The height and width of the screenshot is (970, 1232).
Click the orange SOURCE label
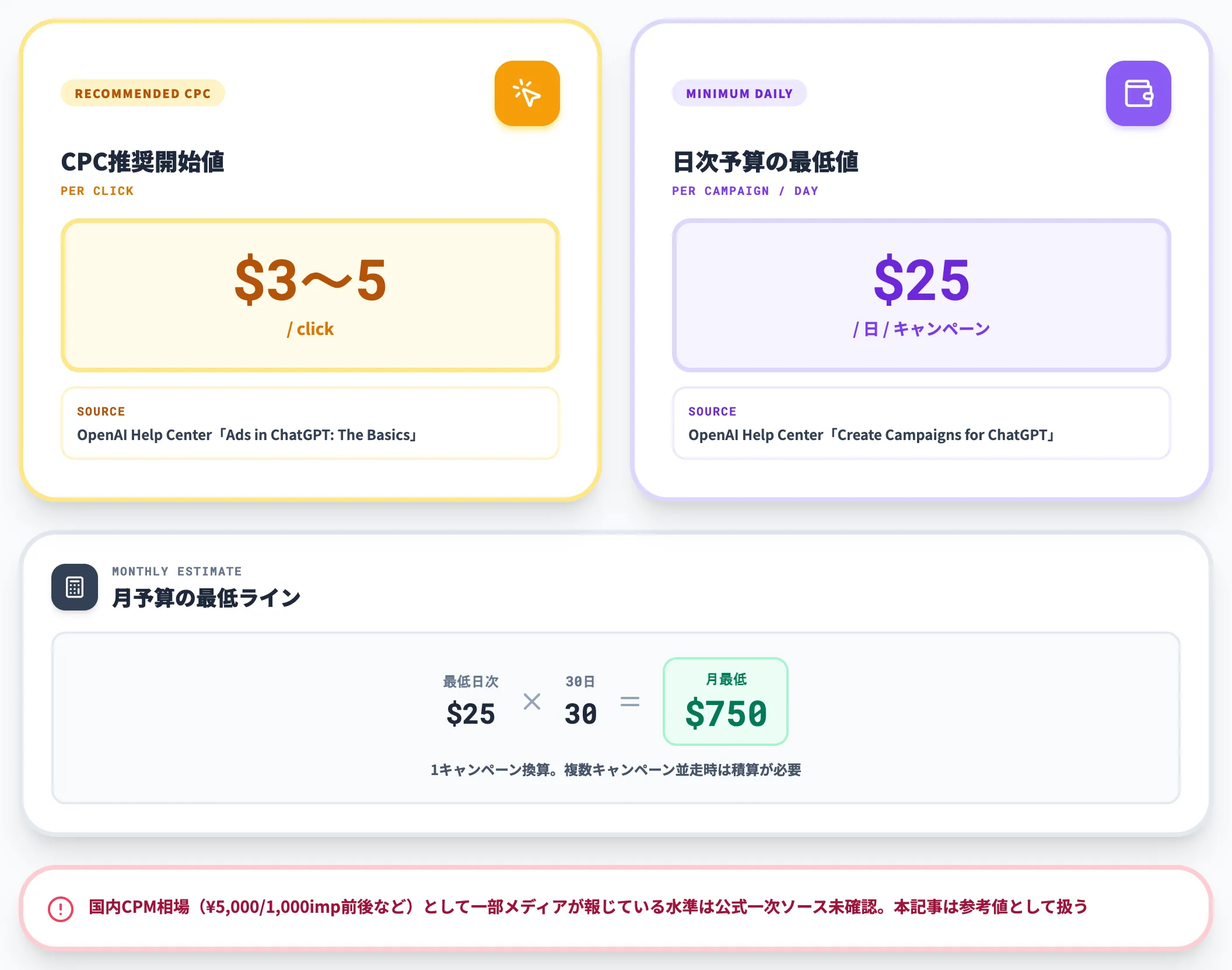(x=101, y=411)
